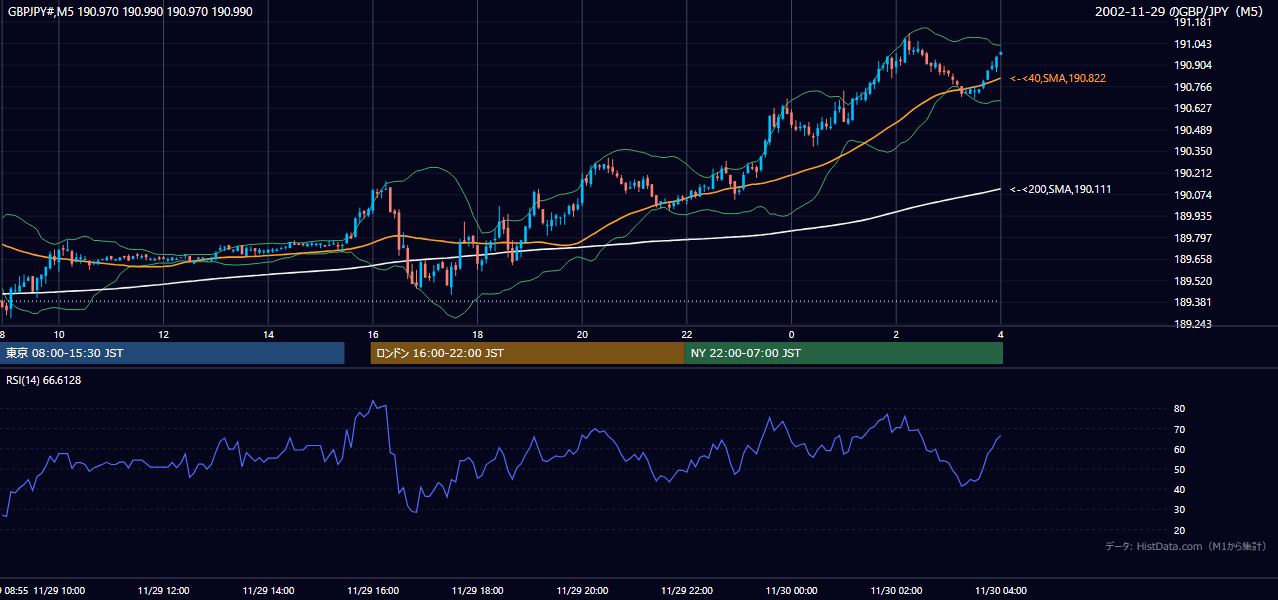Click the price axis value 191.181
Screen dimensions: 1278x600
coord(1193,22)
